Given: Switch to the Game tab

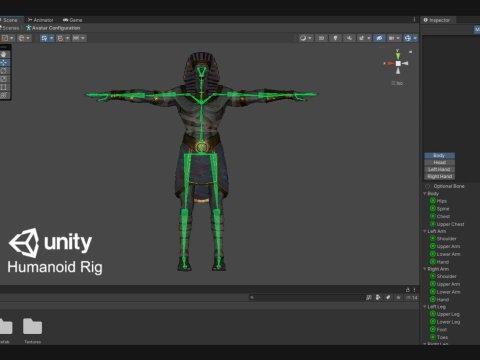Looking at the screenshot, I should point(73,20).
